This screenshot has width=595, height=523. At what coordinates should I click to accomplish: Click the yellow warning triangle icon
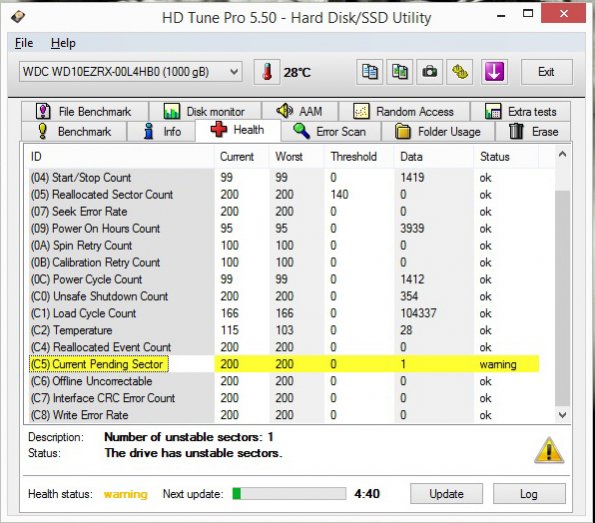tap(549, 450)
